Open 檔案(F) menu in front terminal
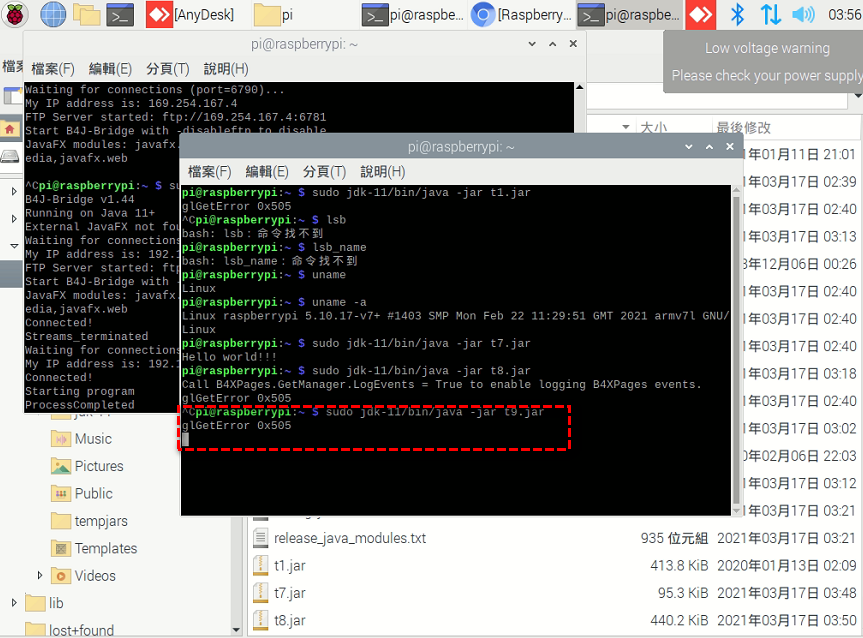Viewport: 863px width, 638px height. click(x=209, y=172)
